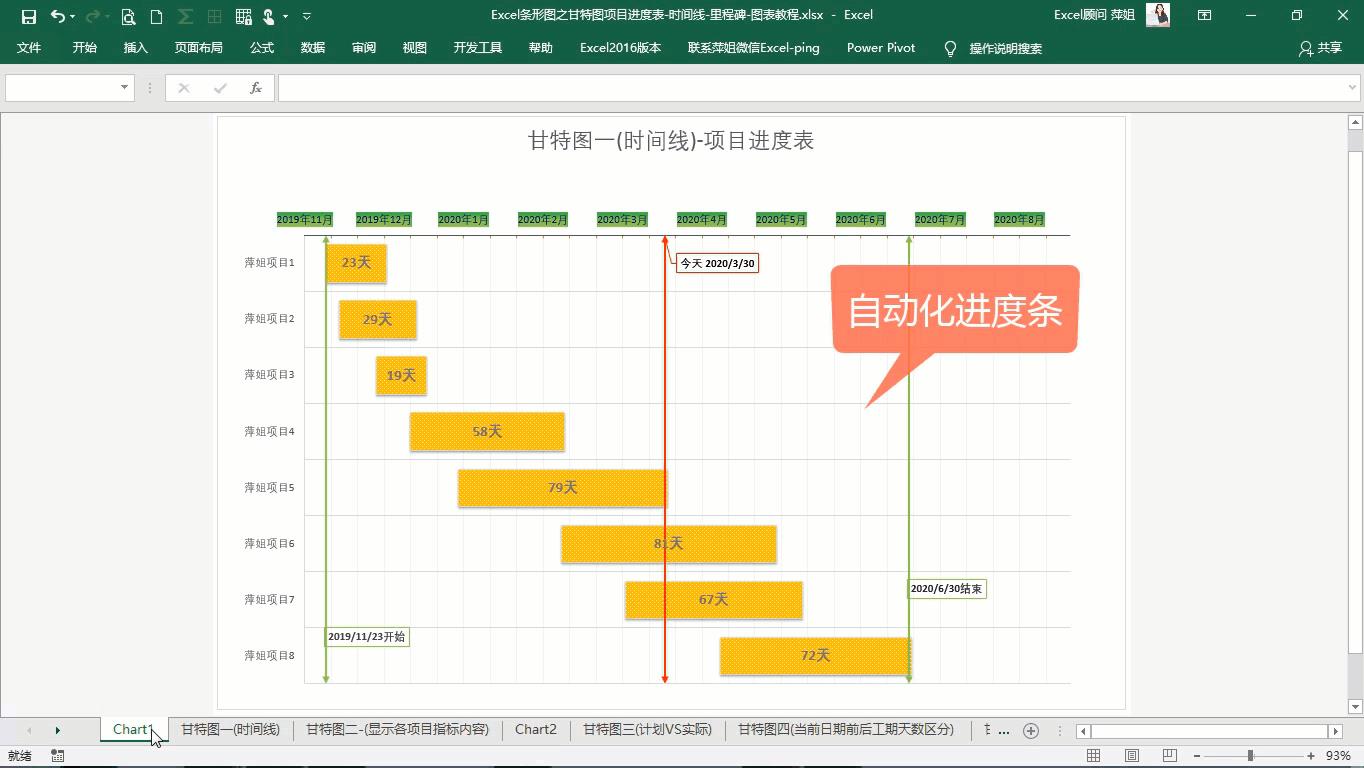Click the New blank workbook icon

[156, 16]
